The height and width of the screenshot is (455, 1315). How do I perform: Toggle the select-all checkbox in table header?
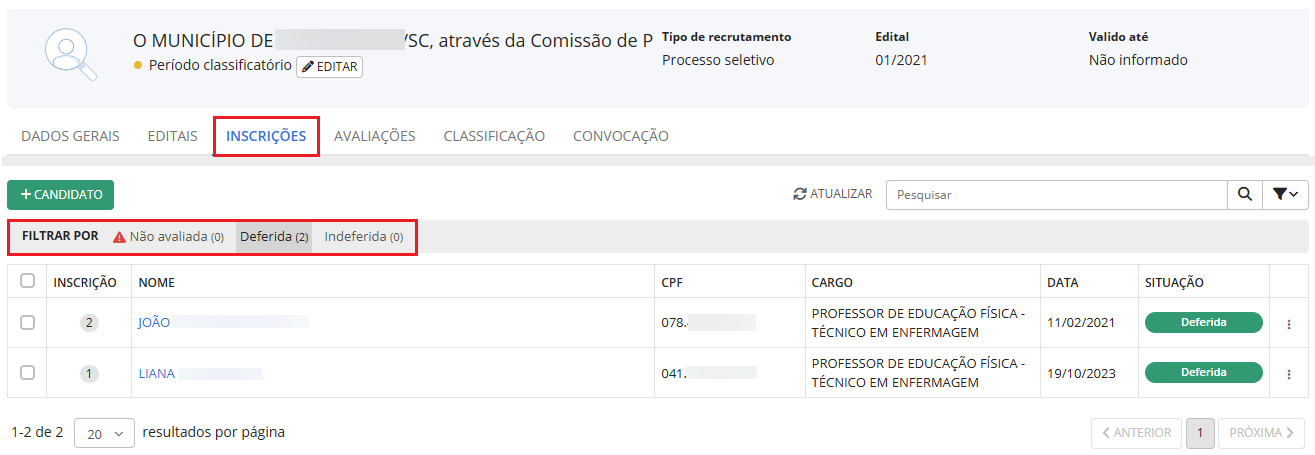click(x=28, y=281)
